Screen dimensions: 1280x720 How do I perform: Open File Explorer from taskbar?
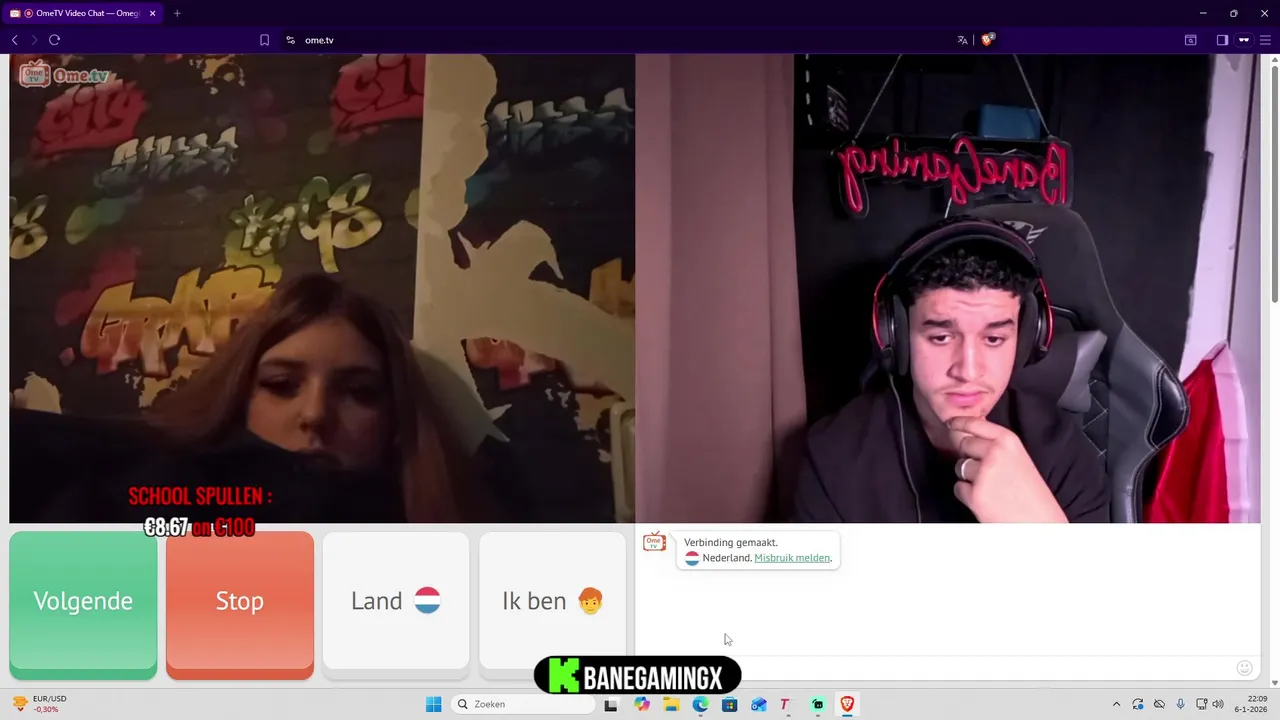point(671,704)
